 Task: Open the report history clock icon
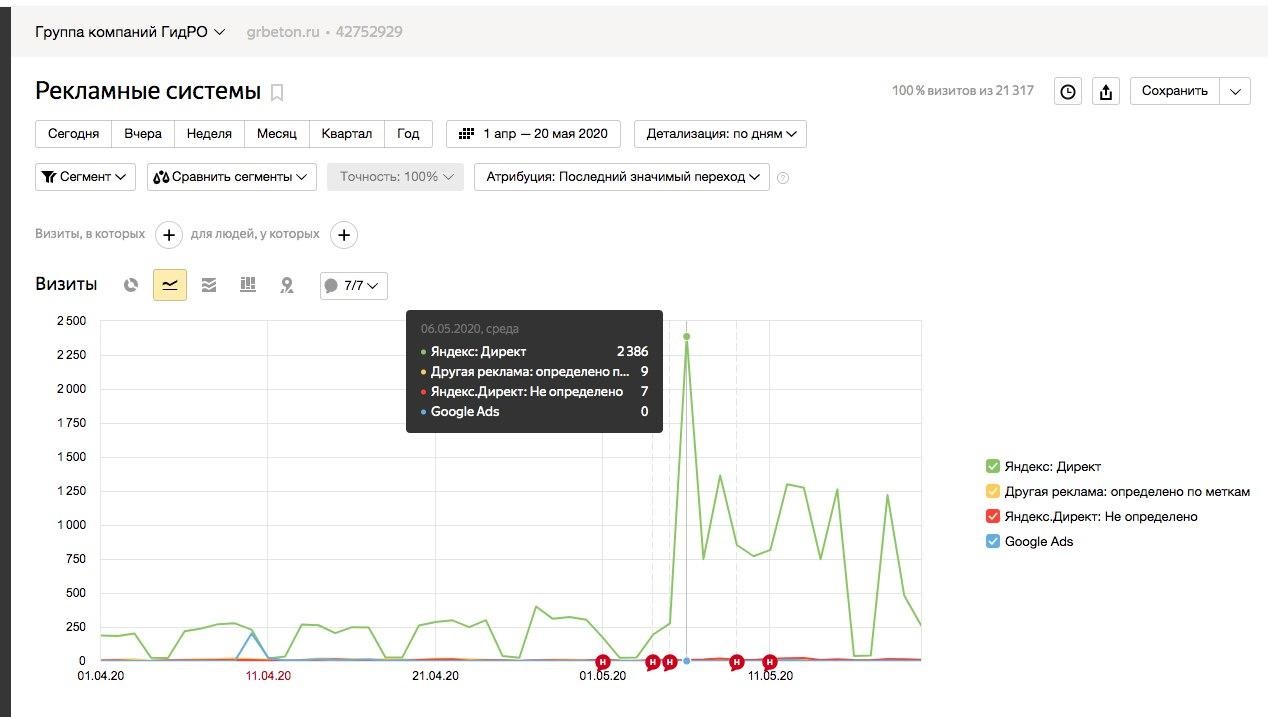coord(1068,91)
